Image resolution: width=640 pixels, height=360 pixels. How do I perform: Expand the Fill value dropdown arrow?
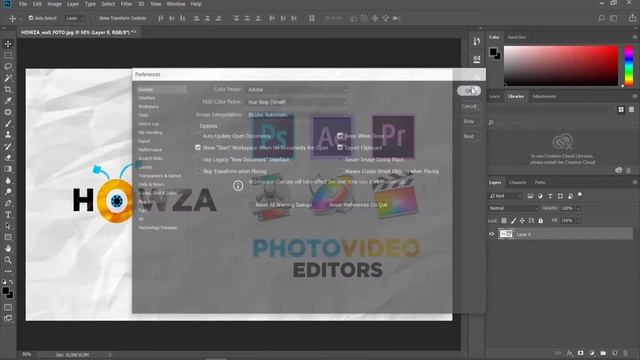pyautogui.click(x=578, y=221)
